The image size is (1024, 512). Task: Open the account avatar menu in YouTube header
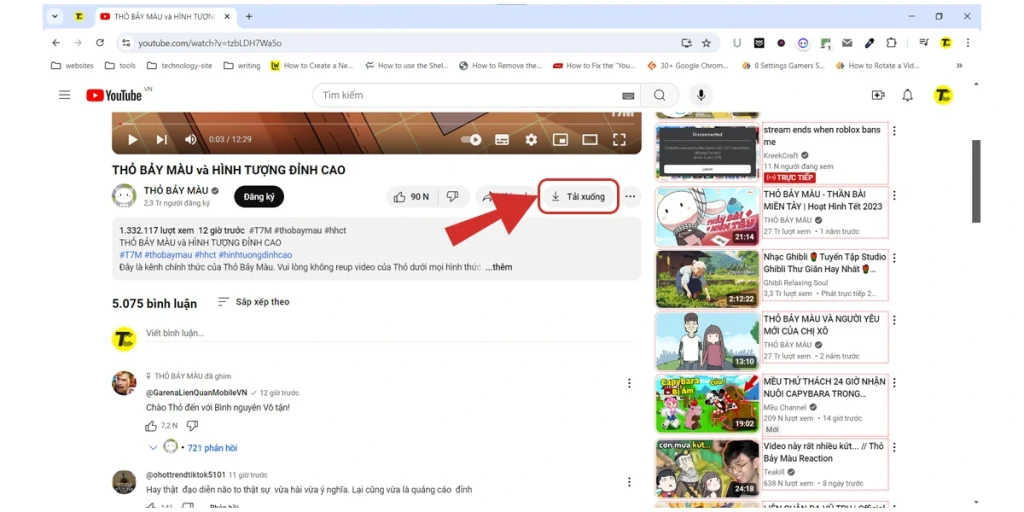click(942, 95)
